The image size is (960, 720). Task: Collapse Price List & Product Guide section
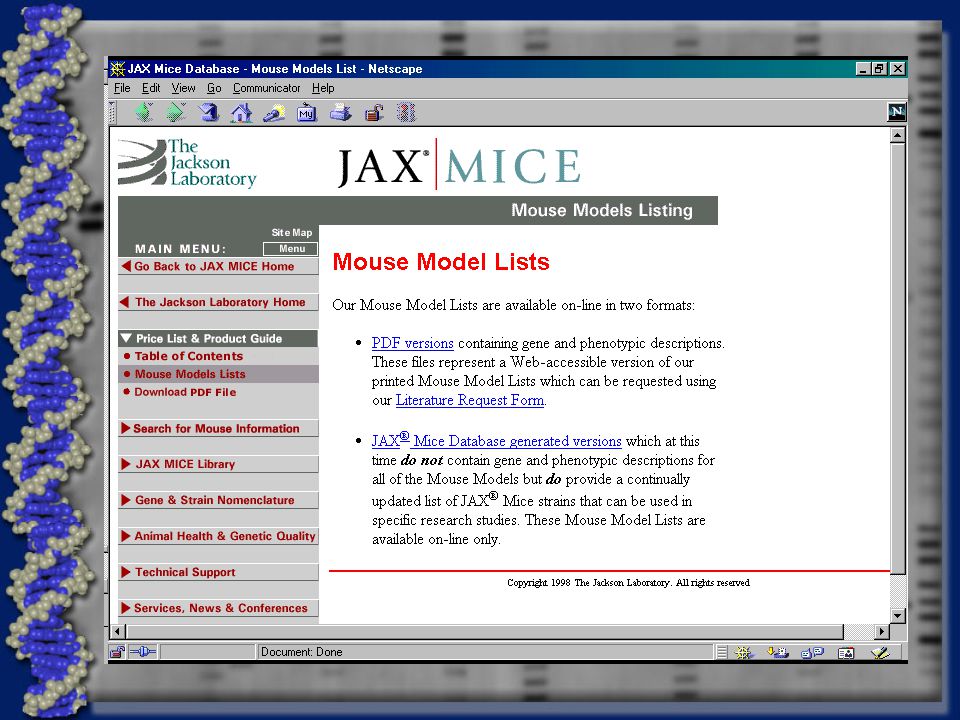tap(218, 339)
